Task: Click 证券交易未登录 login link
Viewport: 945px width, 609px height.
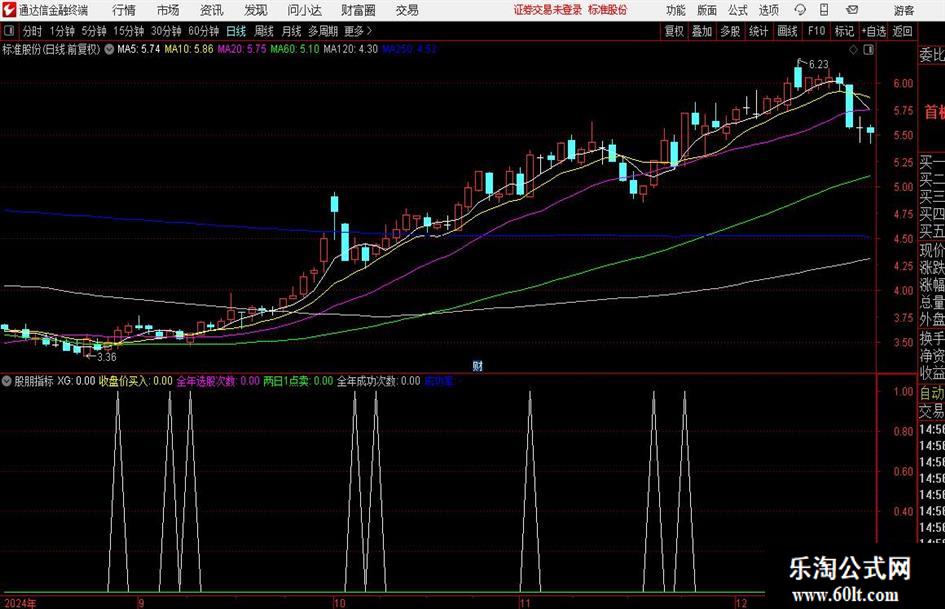Action: pyautogui.click(x=548, y=10)
